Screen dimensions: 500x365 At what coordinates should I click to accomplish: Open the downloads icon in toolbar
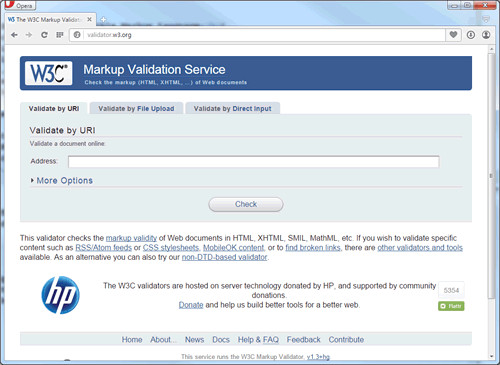(x=471, y=35)
